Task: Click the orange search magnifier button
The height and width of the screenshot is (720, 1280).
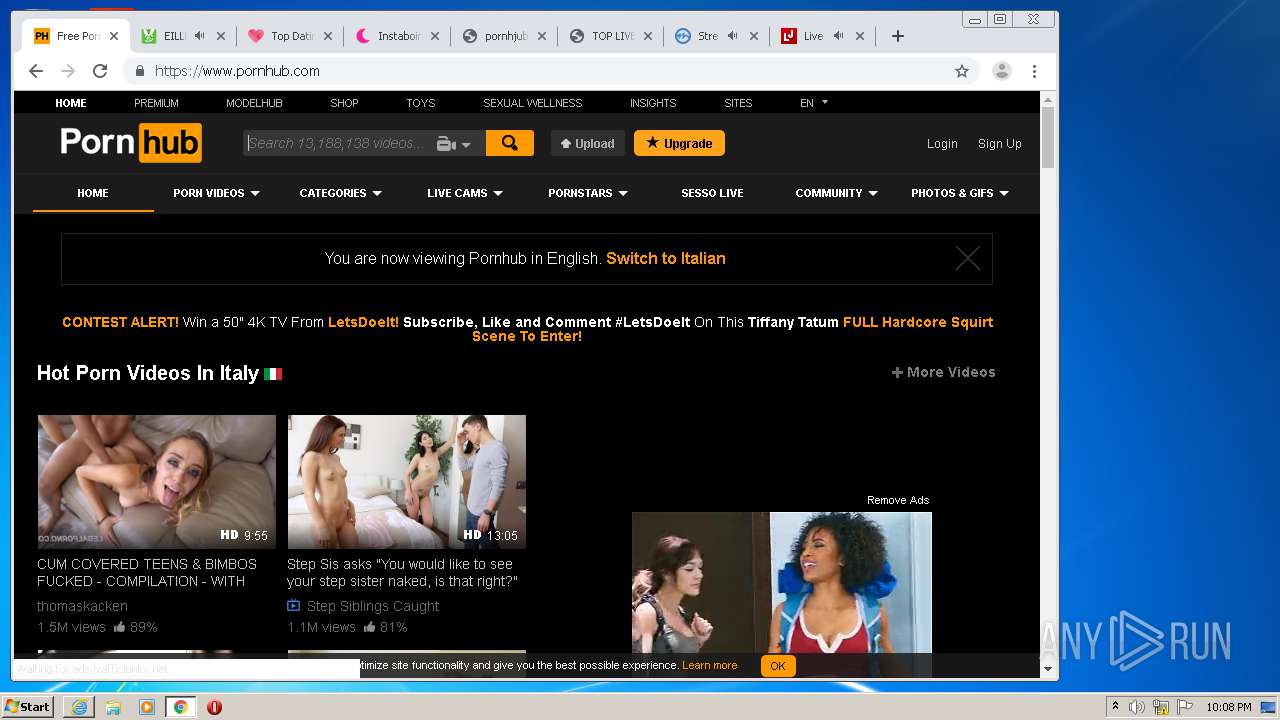Action: (510, 143)
